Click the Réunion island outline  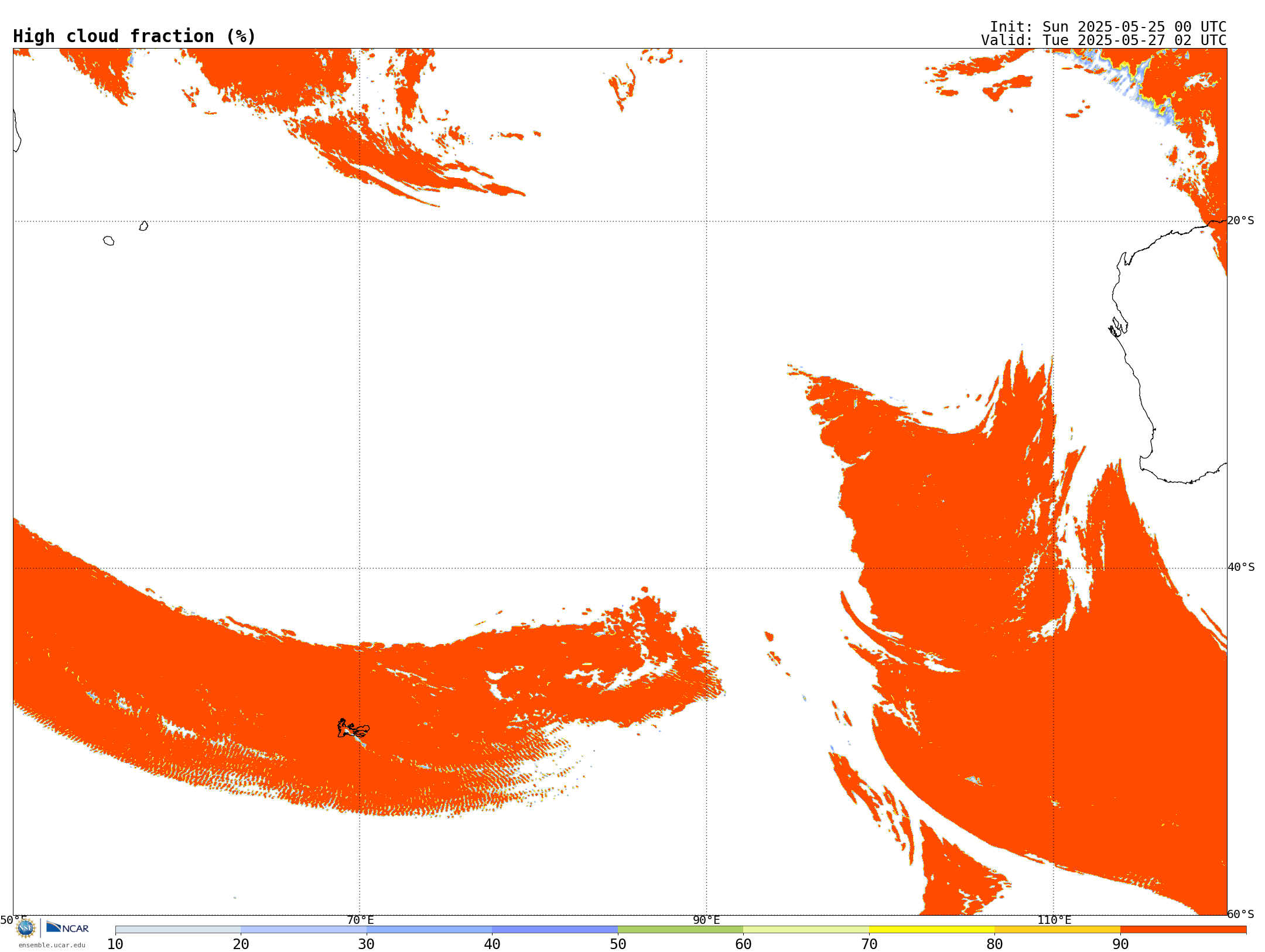tap(108, 241)
